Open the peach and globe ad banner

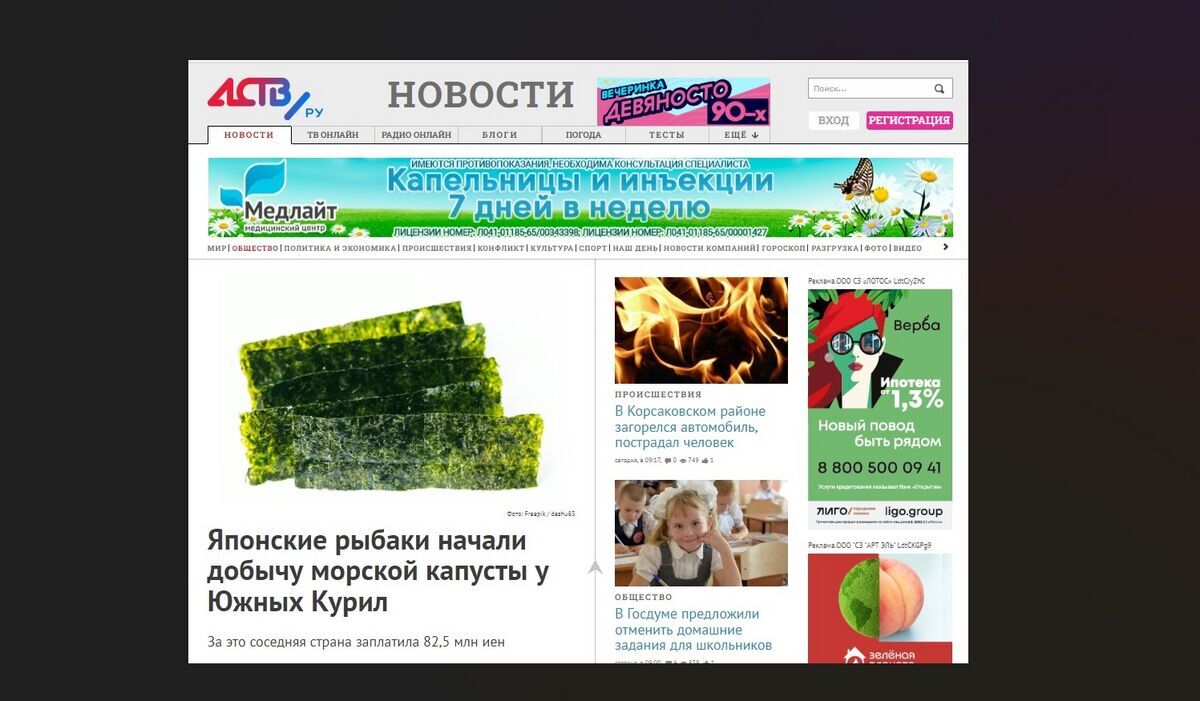[880, 608]
